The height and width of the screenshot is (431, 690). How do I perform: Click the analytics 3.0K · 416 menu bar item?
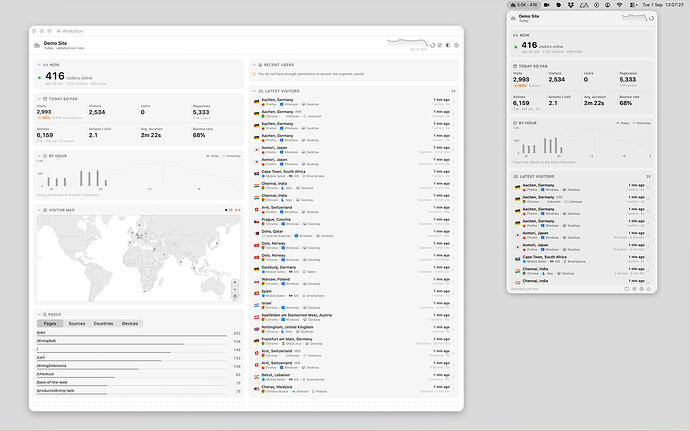pyautogui.click(x=524, y=5)
